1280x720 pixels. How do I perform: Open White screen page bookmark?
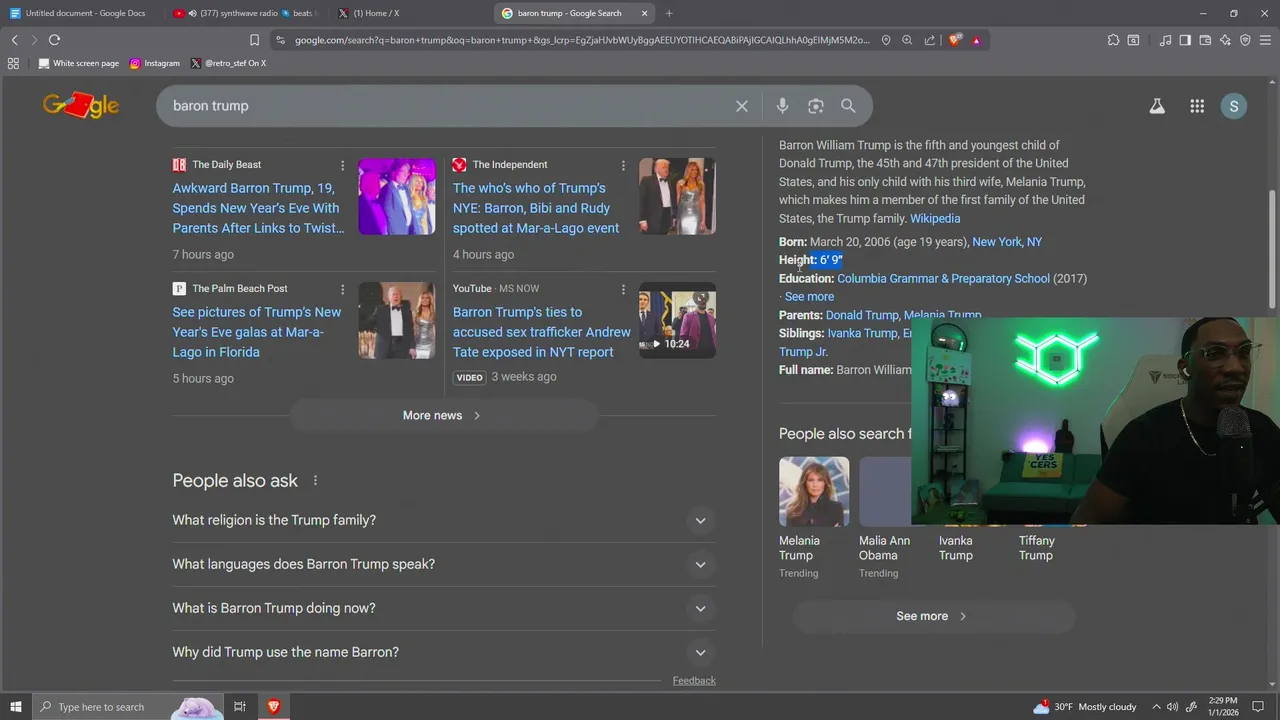point(79,63)
